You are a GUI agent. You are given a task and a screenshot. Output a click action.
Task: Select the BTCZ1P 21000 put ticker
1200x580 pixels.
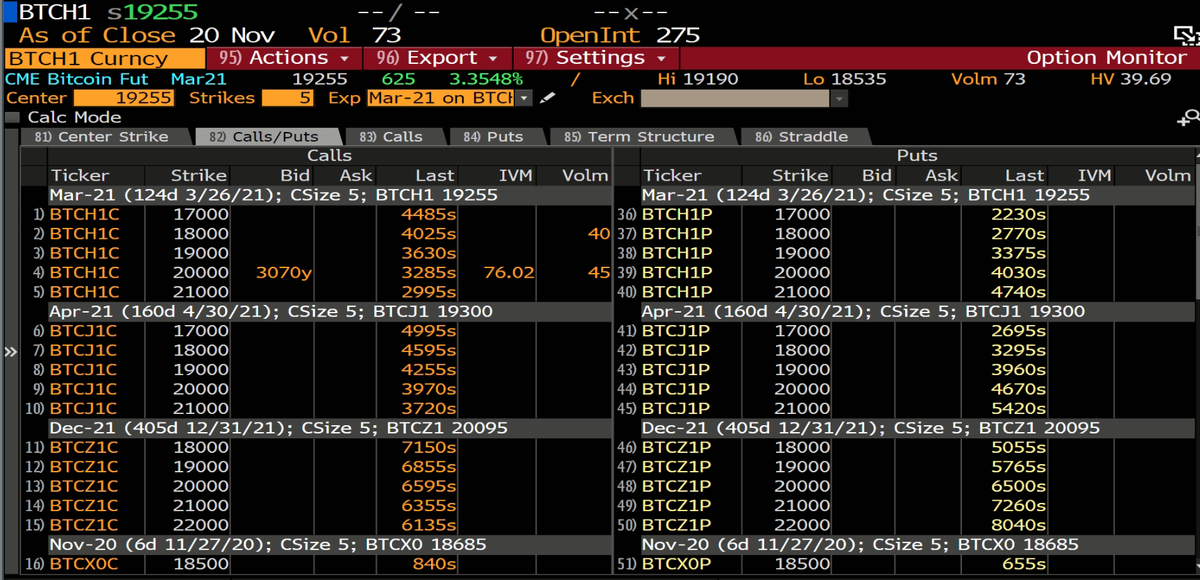pos(676,505)
